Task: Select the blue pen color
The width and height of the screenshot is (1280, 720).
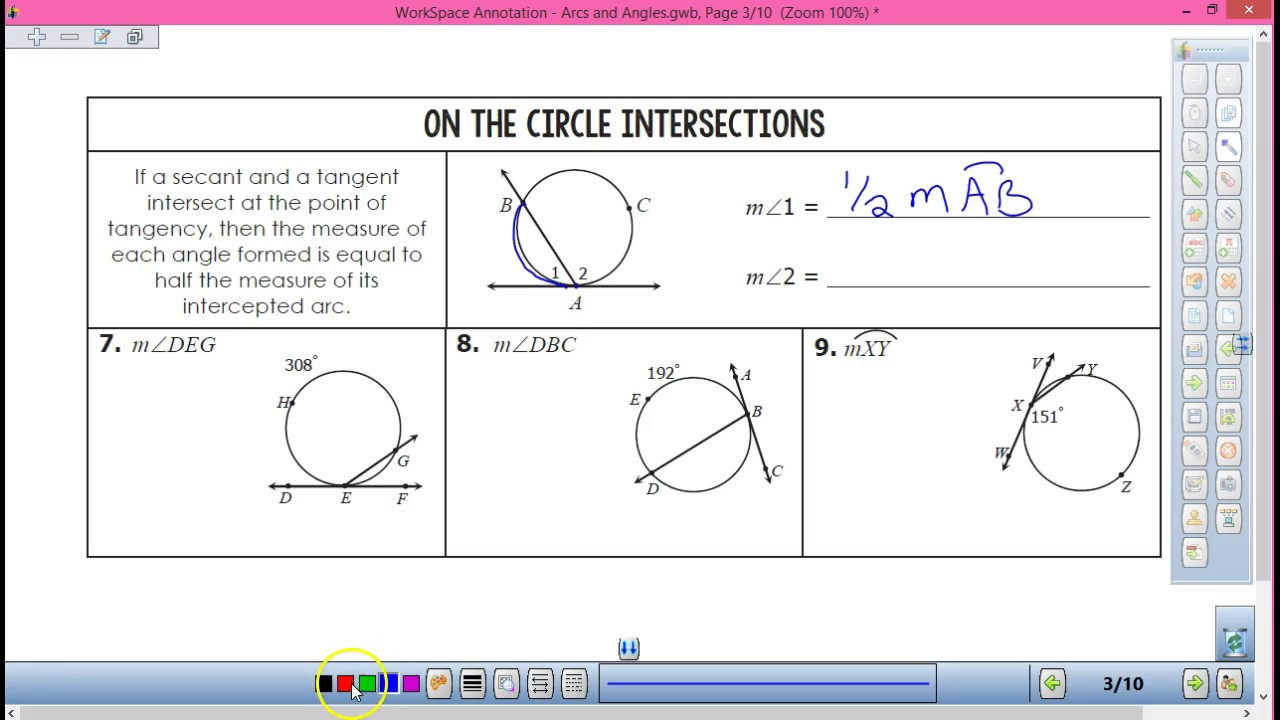Action: (389, 684)
